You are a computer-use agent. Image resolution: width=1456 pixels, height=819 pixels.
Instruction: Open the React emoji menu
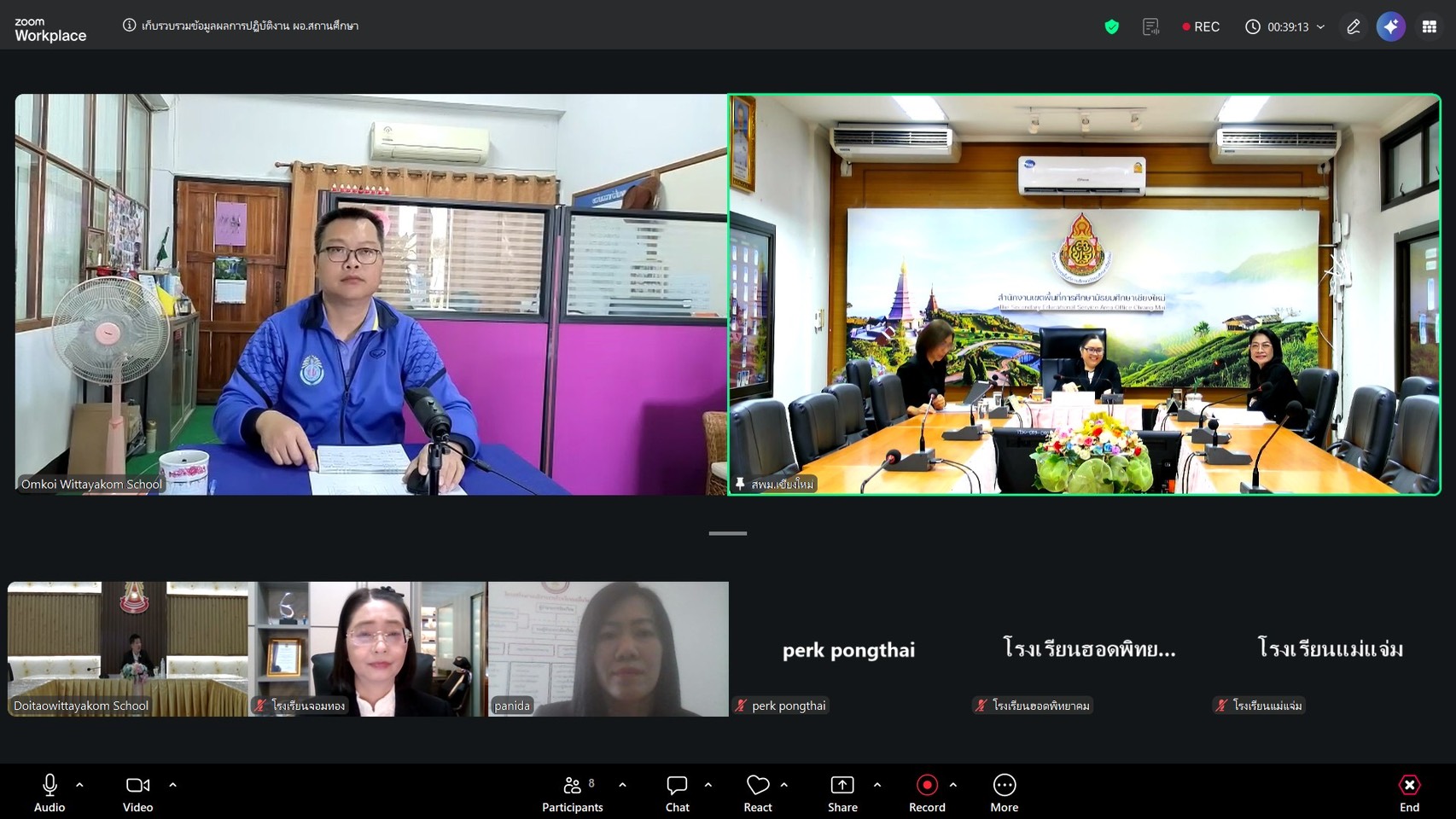click(x=757, y=793)
